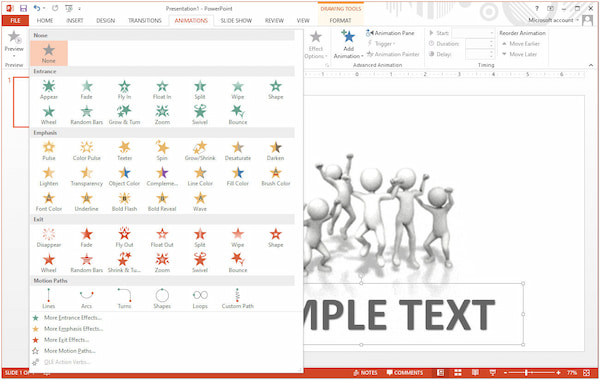Screen dimensions: 600x380
Task: Click the zoom in plus button
Action: (x=558, y=372)
